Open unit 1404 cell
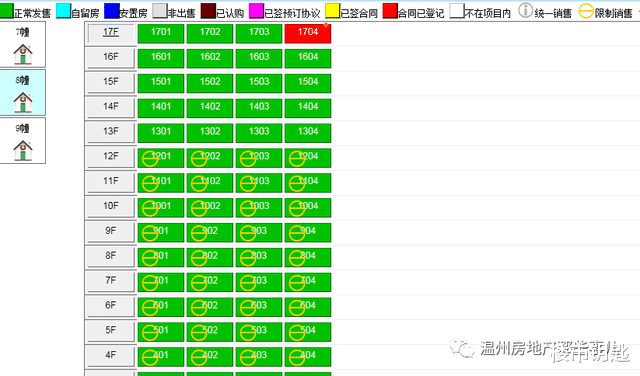Viewport: 640px width, 376px height. (308, 108)
